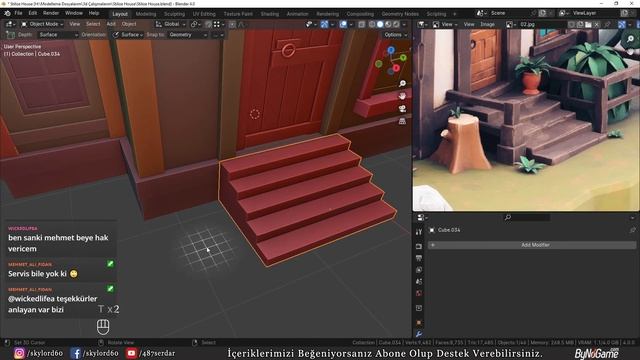The image size is (640, 360).
Task: Open the viewport Add menu
Action: click(x=111, y=24)
